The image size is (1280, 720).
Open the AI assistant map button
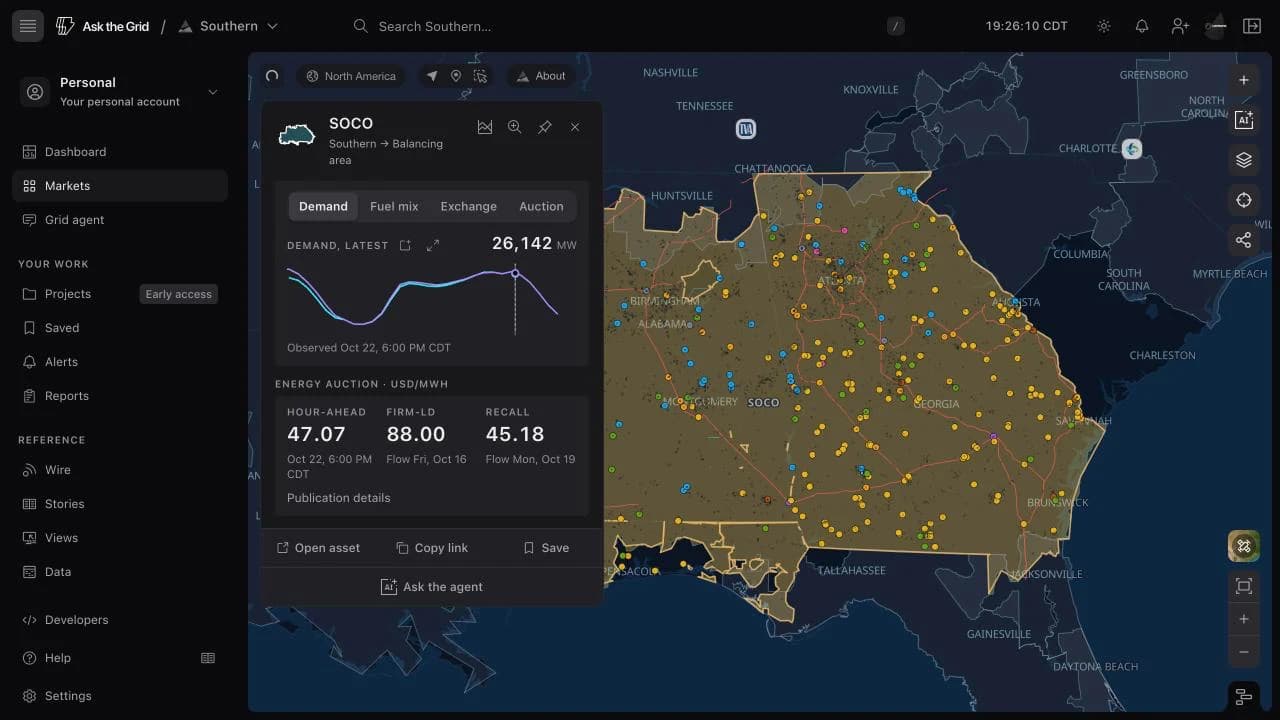1244,120
